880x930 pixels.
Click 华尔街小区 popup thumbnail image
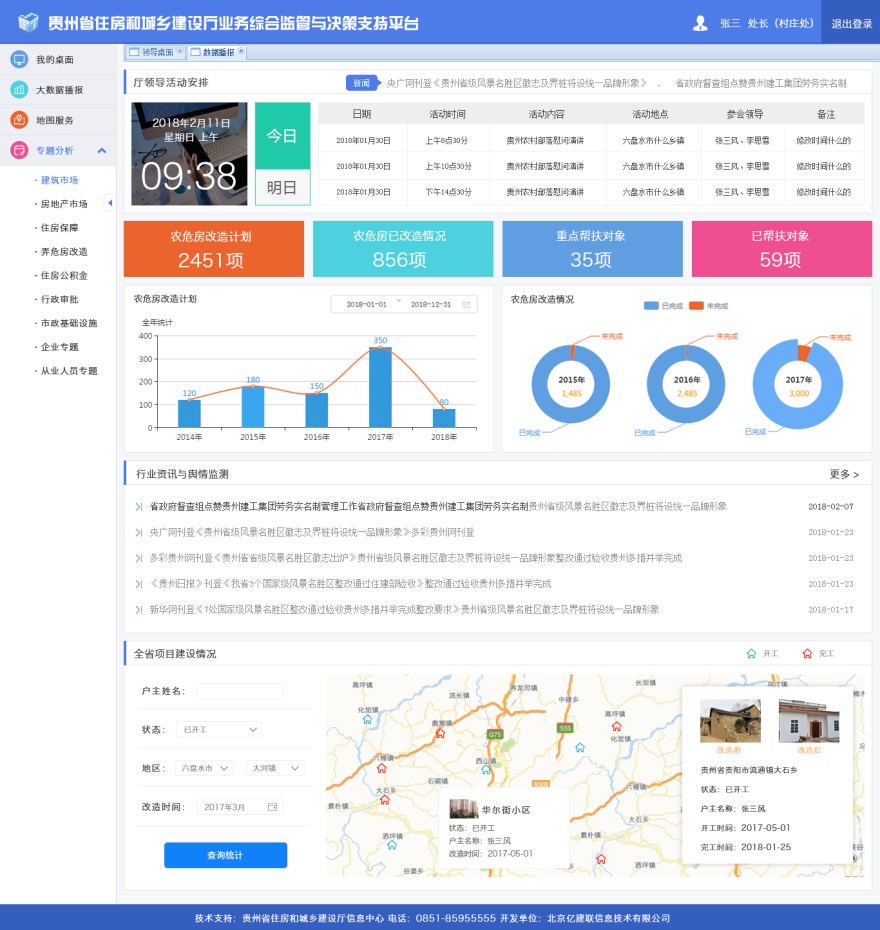tap(463, 808)
